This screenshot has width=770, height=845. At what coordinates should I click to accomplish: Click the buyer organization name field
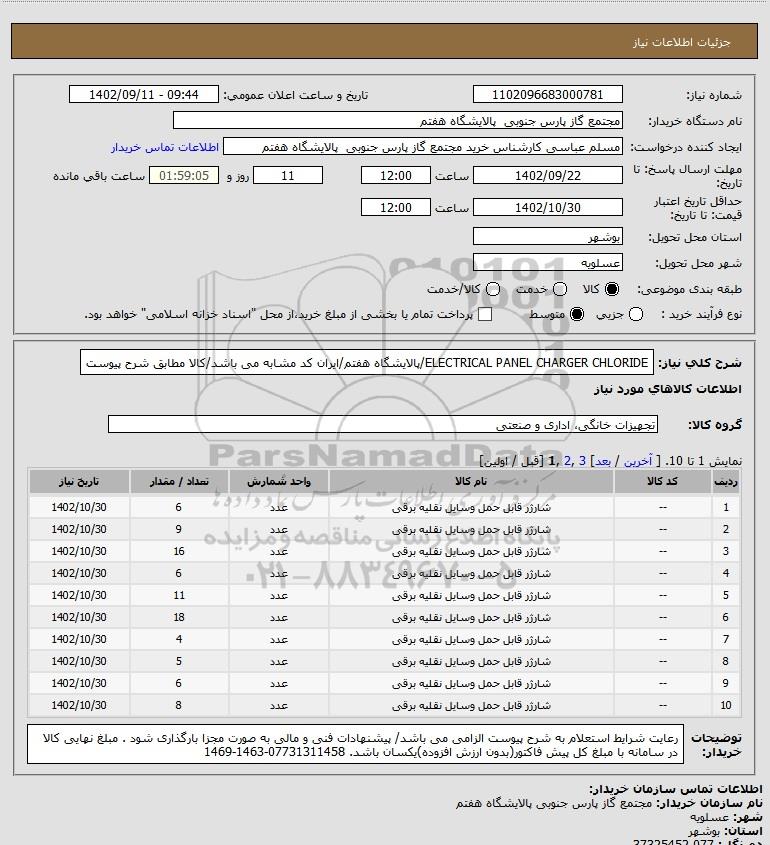tap(398, 120)
